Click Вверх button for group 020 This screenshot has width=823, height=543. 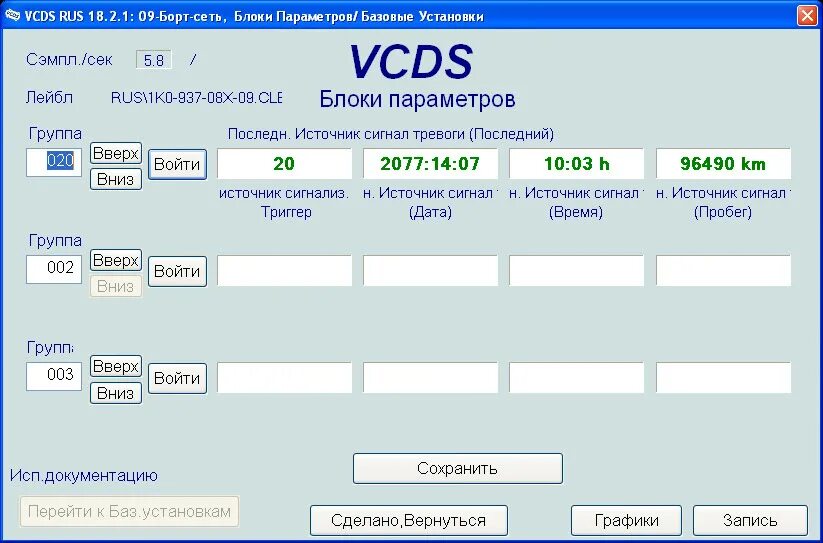(116, 153)
